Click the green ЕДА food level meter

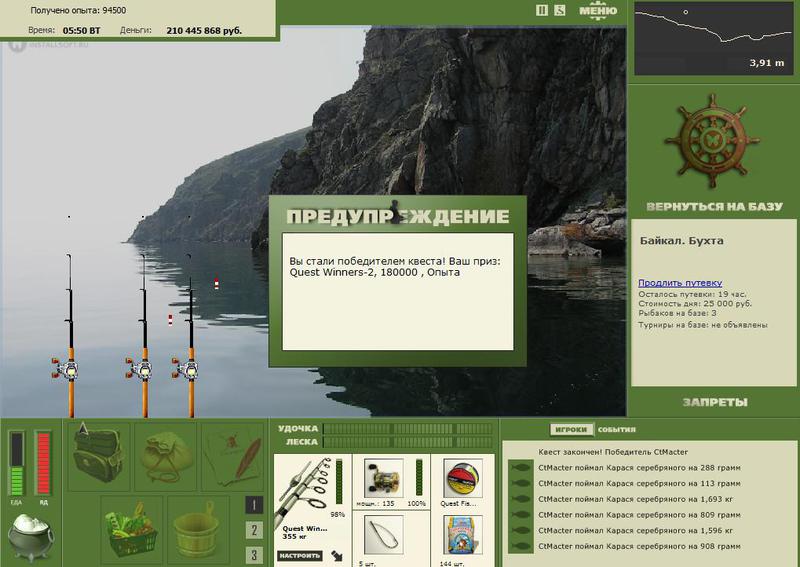coord(16,463)
